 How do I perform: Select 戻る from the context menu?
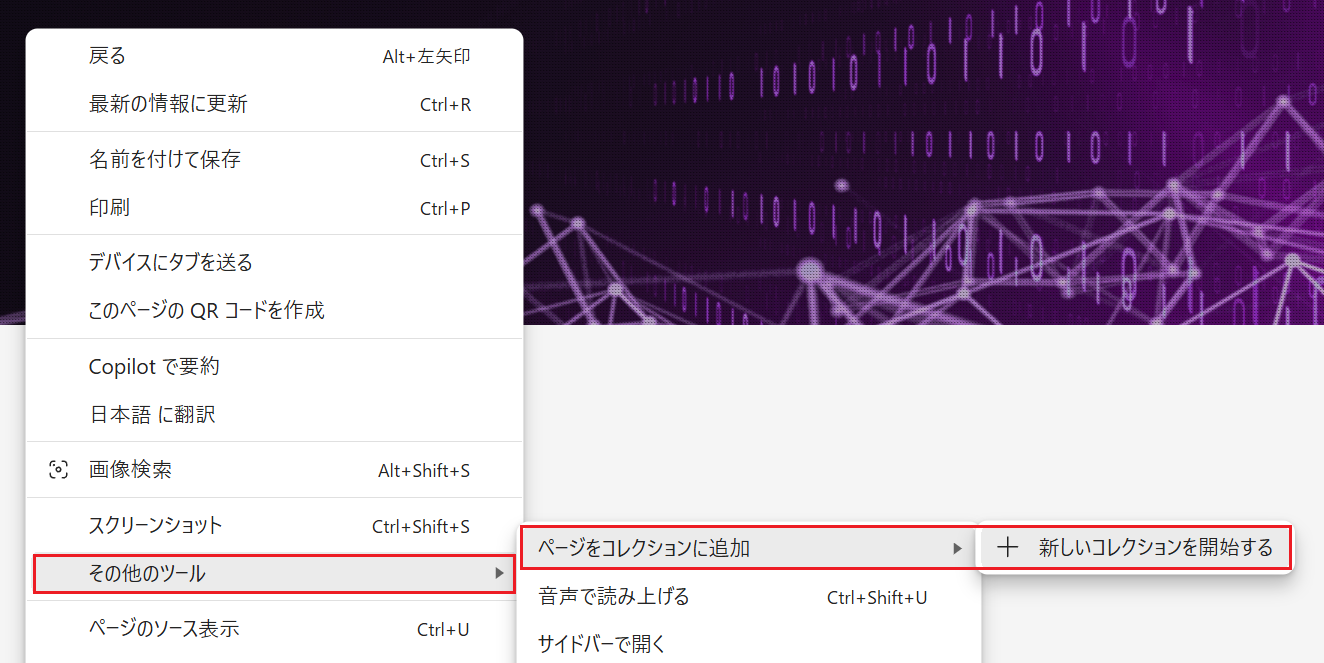click(x=108, y=56)
